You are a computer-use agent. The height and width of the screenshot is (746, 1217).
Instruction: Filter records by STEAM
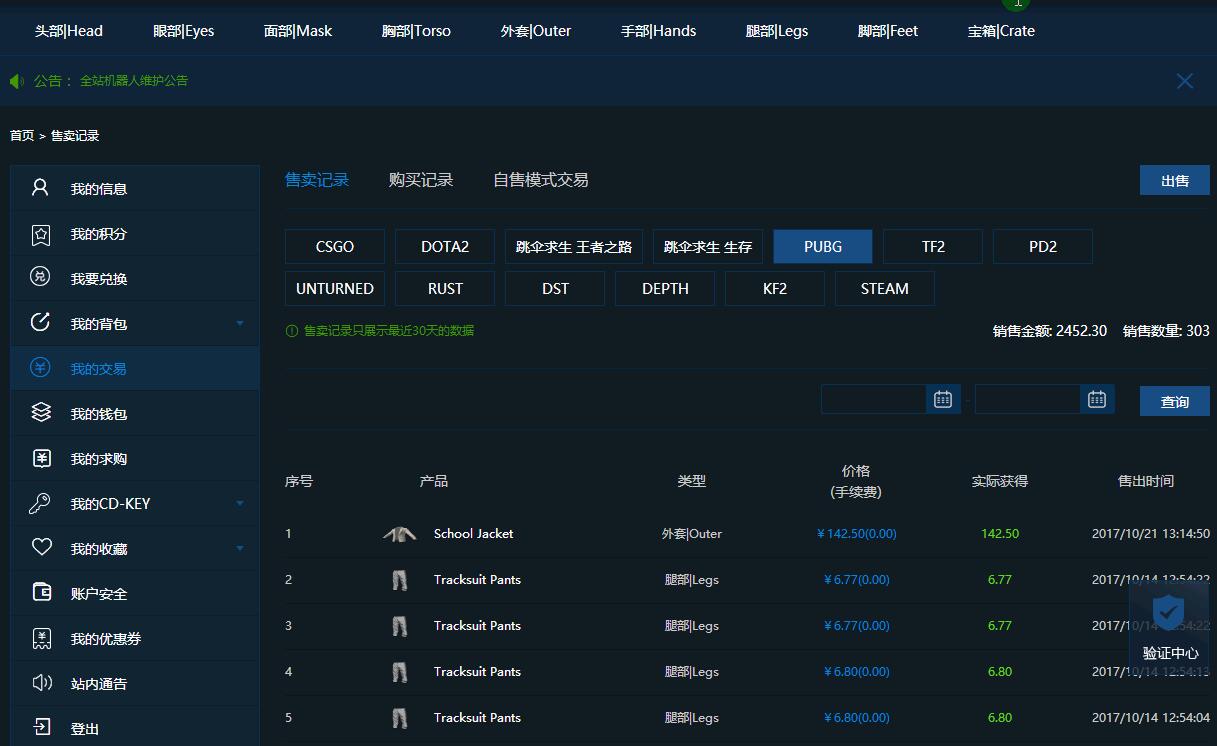pos(885,289)
